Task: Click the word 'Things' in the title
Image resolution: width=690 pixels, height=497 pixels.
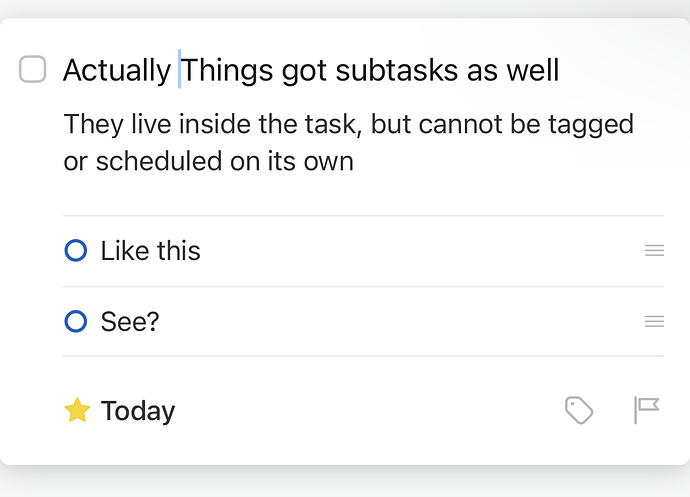Action: coord(227,71)
